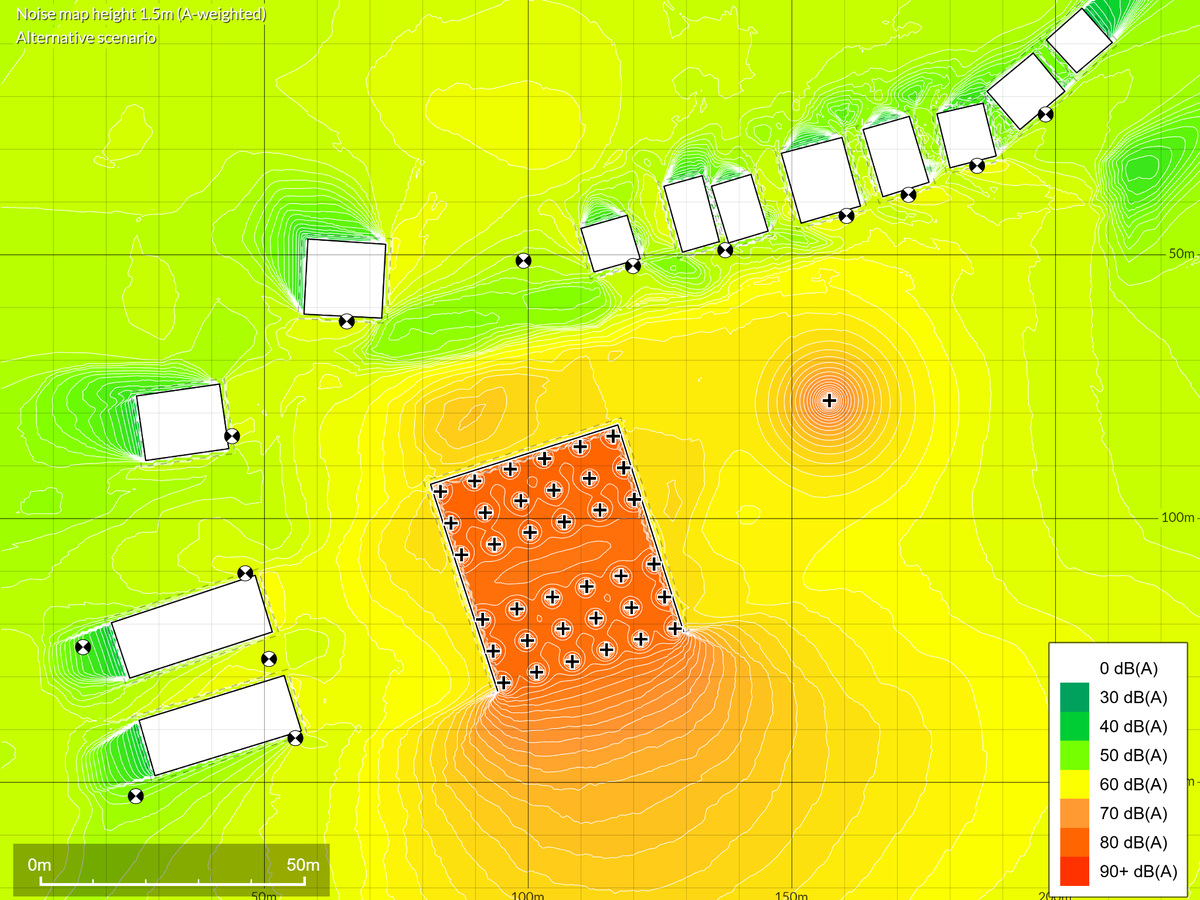Screen dimensions: 1200x900
Task: Click the 90+ dB(A) red legend swatch
Action: pyautogui.click(x=1074, y=871)
